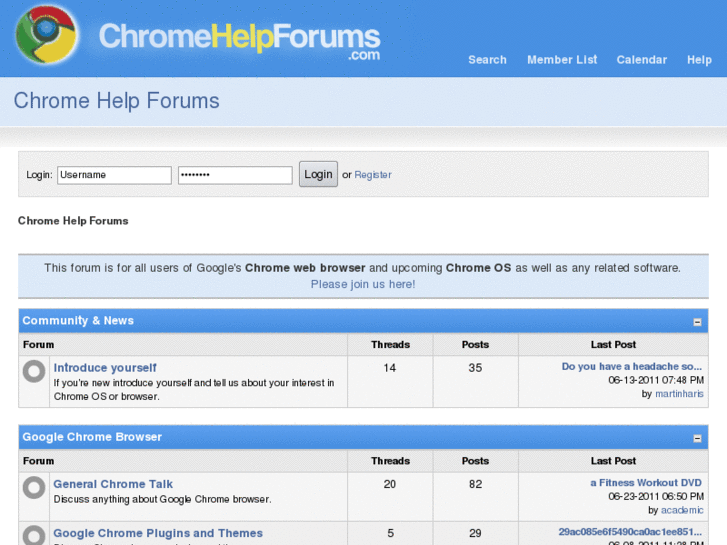Open Calendar in the top navigation
This screenshot has width=727, height=545.
(642, 60)
